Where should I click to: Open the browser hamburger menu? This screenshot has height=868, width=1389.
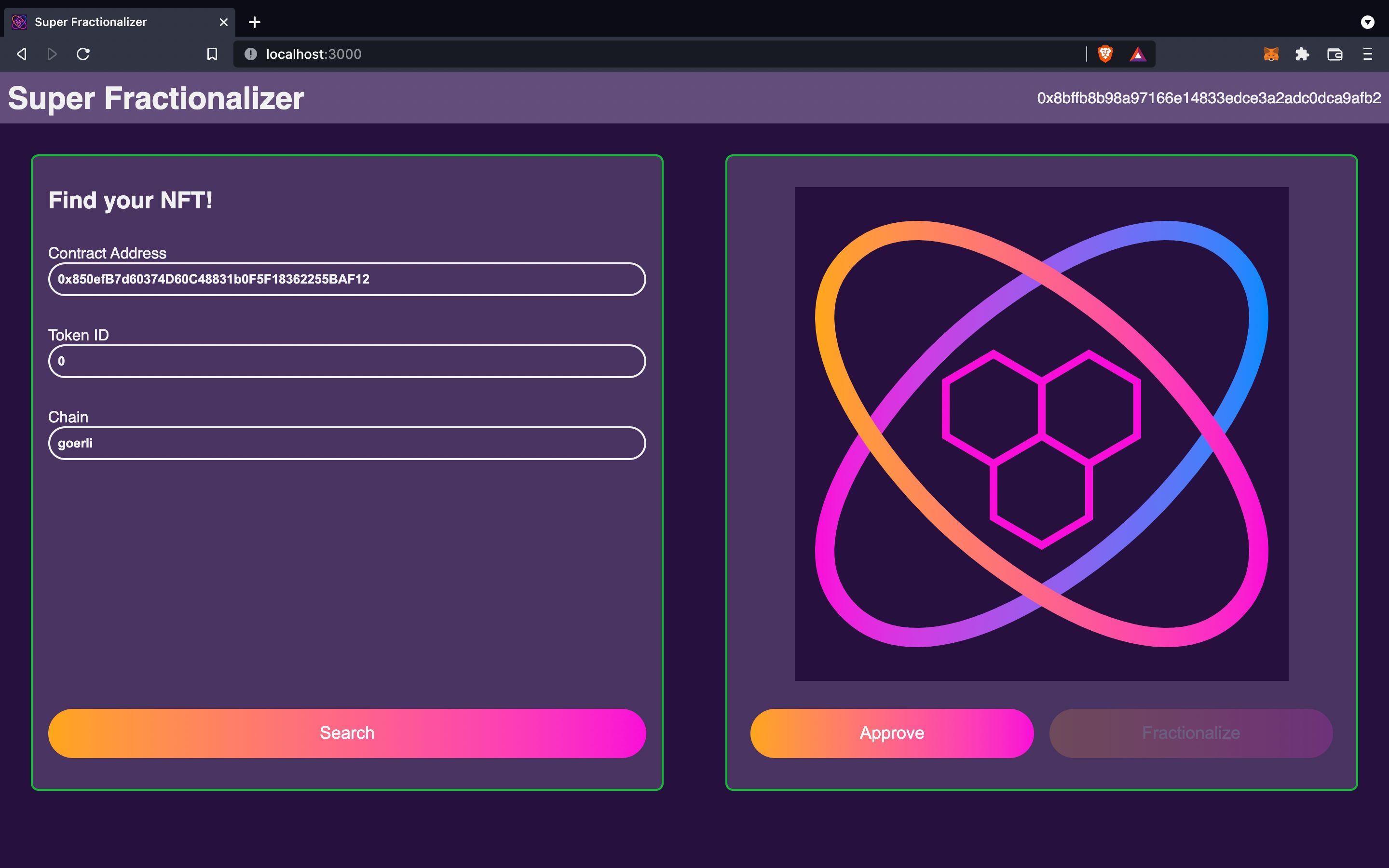coord(1368,54)
